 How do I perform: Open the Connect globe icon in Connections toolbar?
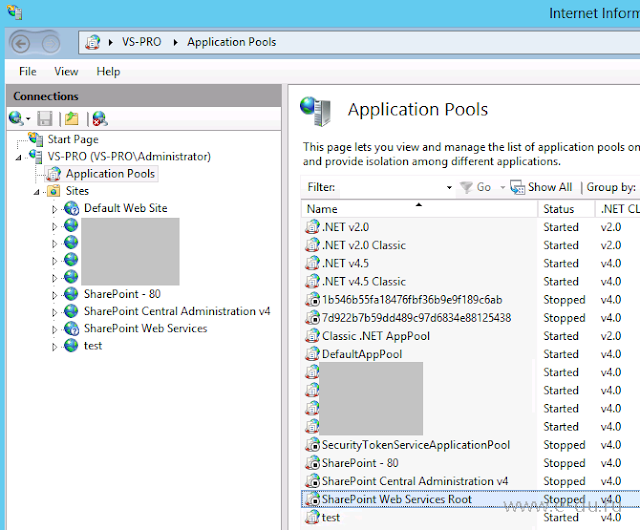16,118
